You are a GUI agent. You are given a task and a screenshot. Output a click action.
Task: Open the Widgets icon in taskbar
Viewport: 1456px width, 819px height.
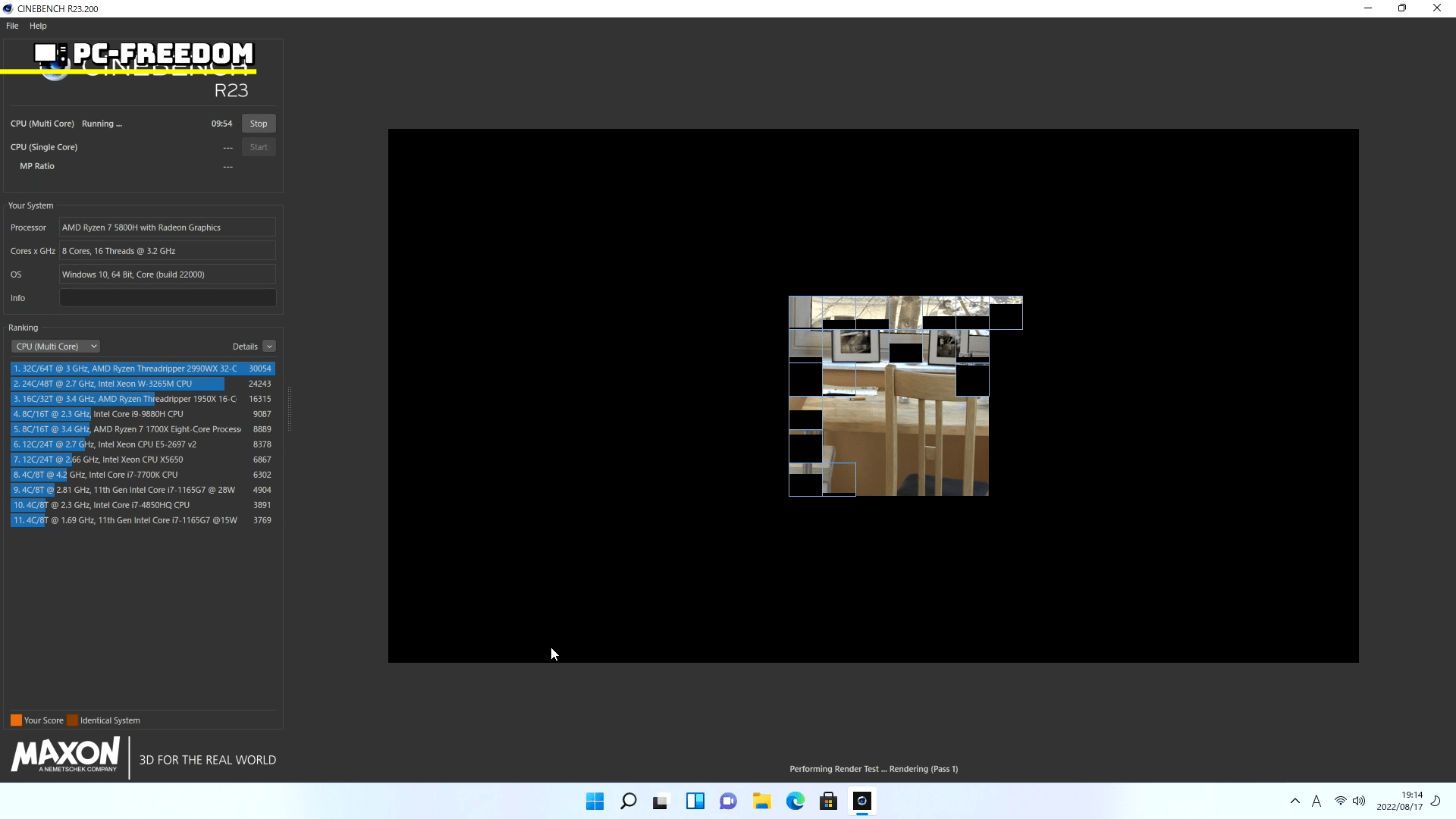tap(695, 801)
